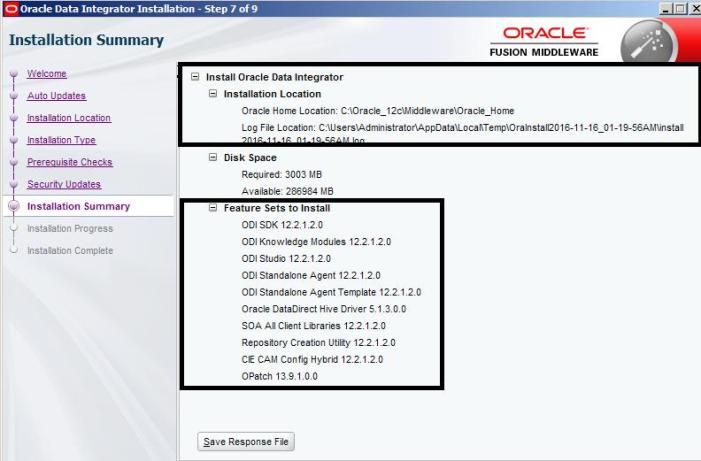Select the Required: 3003 MB row
Image resolution: width=701 pixels, height=461 pixels.
[282, 174]
